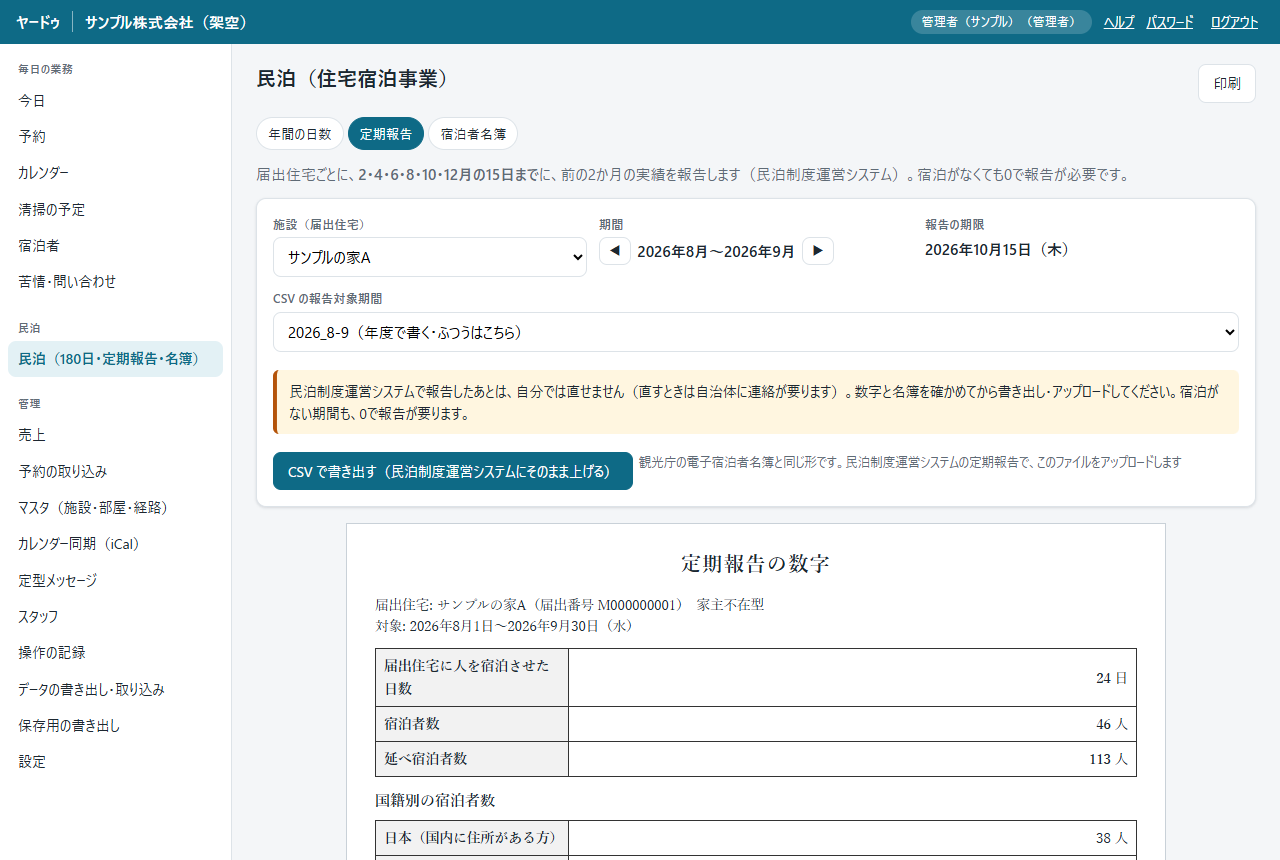Click ログアウト to sign out
Screen dimensions: 1280x860
pyautogui.click(x=1234, y=22)
